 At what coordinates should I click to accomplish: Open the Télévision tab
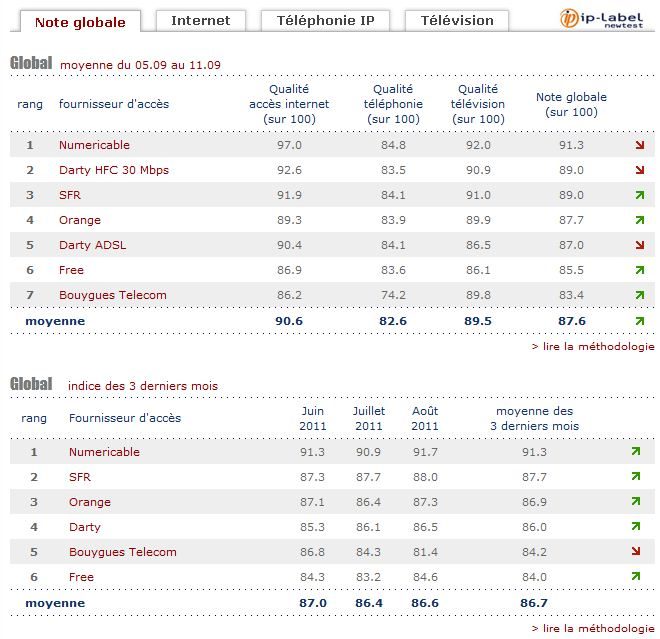click(x=457, y=20)
